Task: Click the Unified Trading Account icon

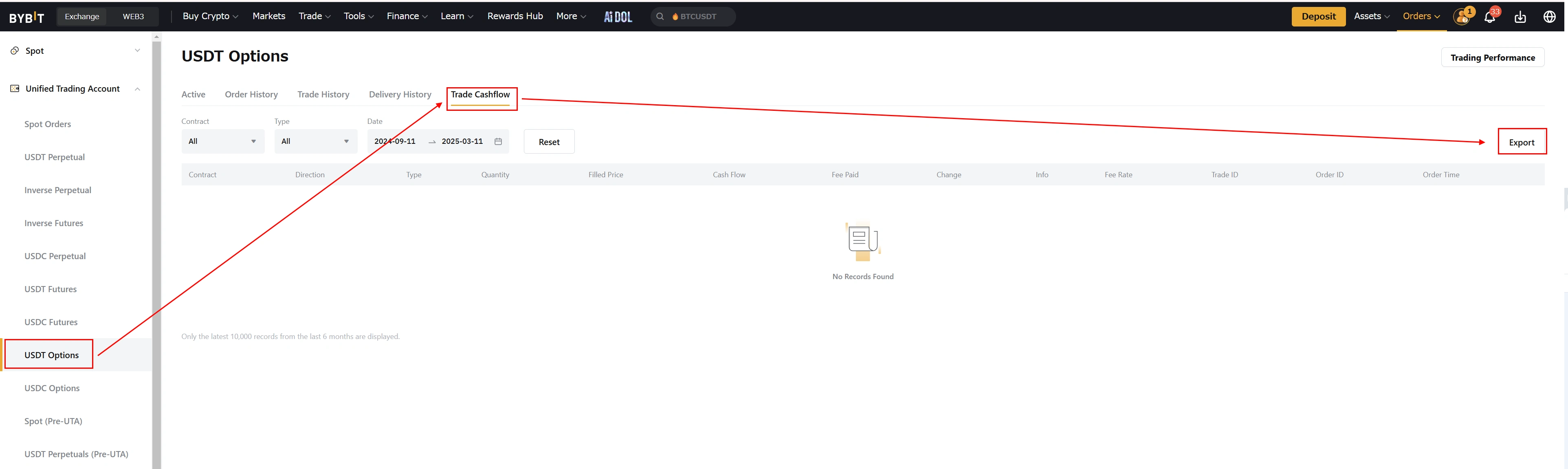Action: click(x=15, y=88)
